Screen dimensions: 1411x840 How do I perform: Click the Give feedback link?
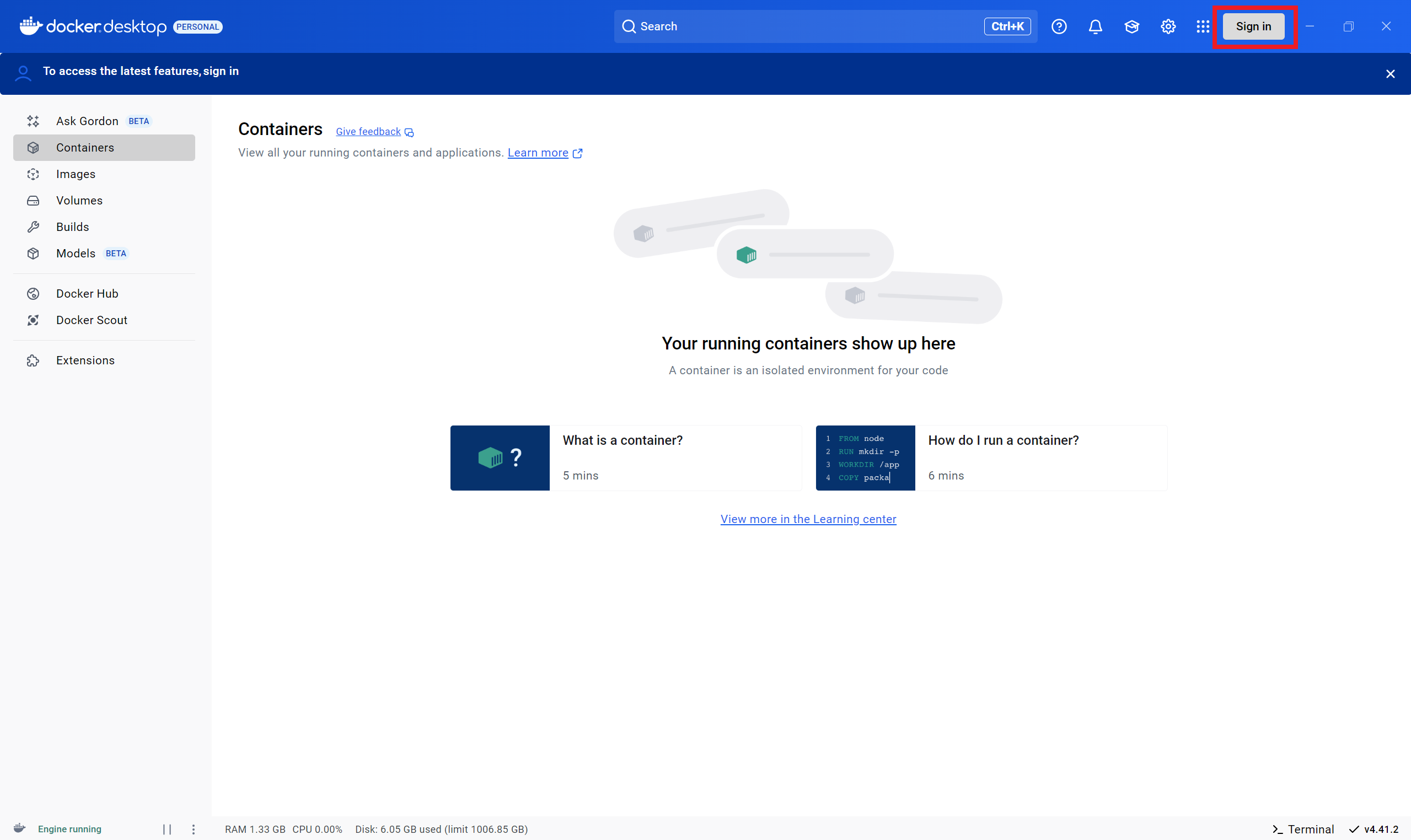click(369, 131)
